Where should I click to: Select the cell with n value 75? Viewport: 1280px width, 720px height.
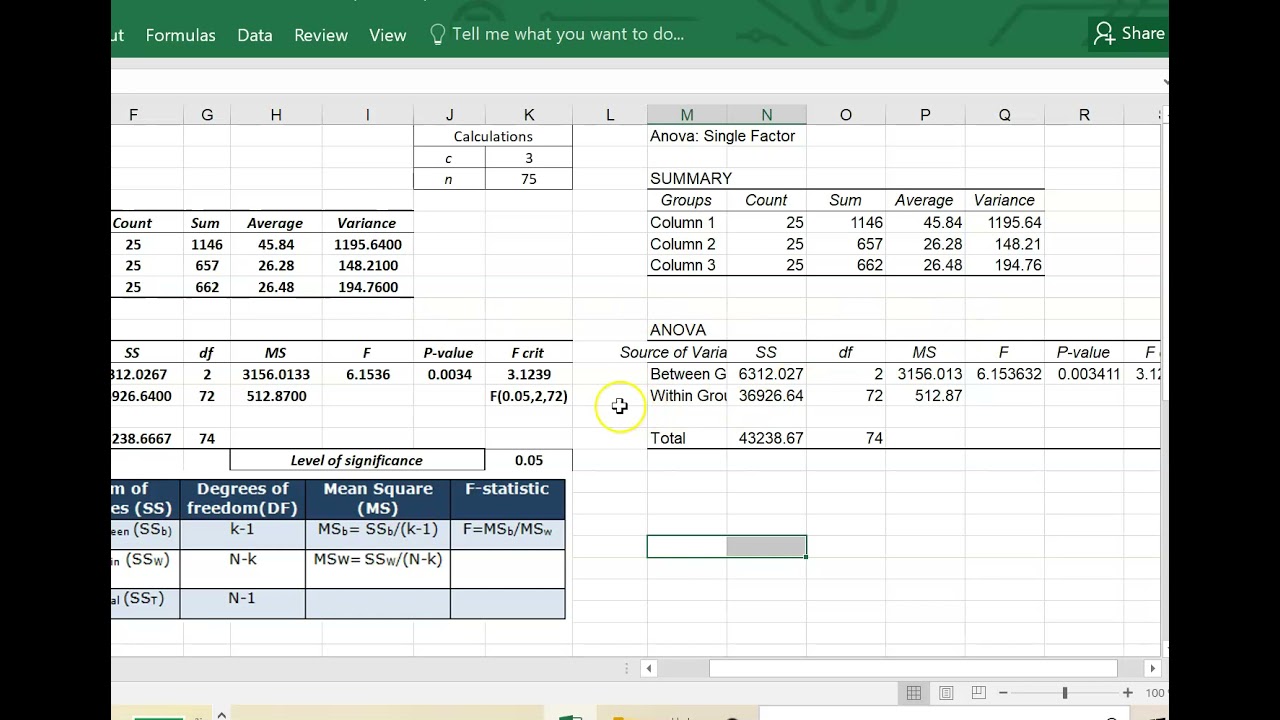[529, 179]
